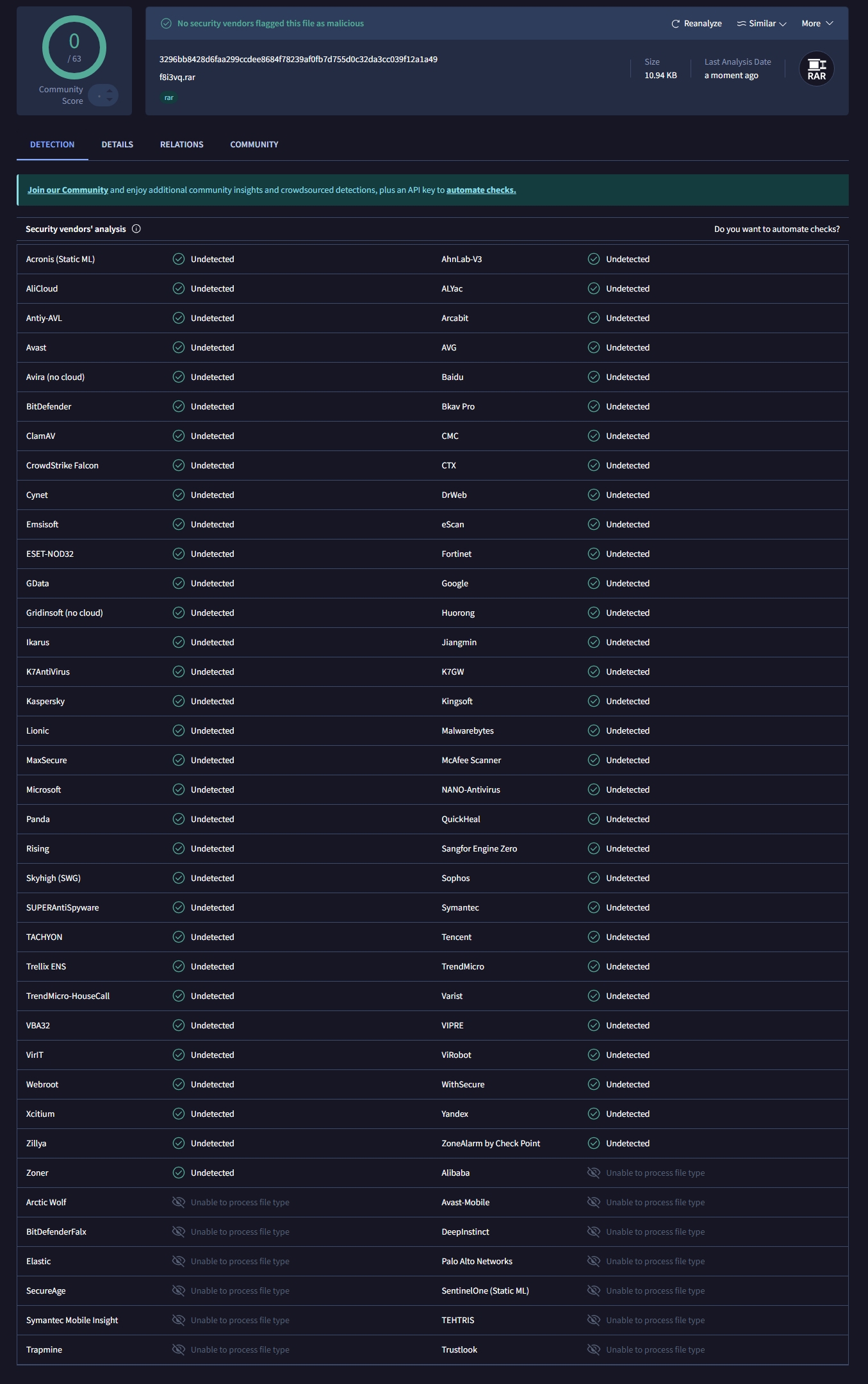Click the Reanalyze refresh icon
Screen dimensions: 868x1384
675,24
